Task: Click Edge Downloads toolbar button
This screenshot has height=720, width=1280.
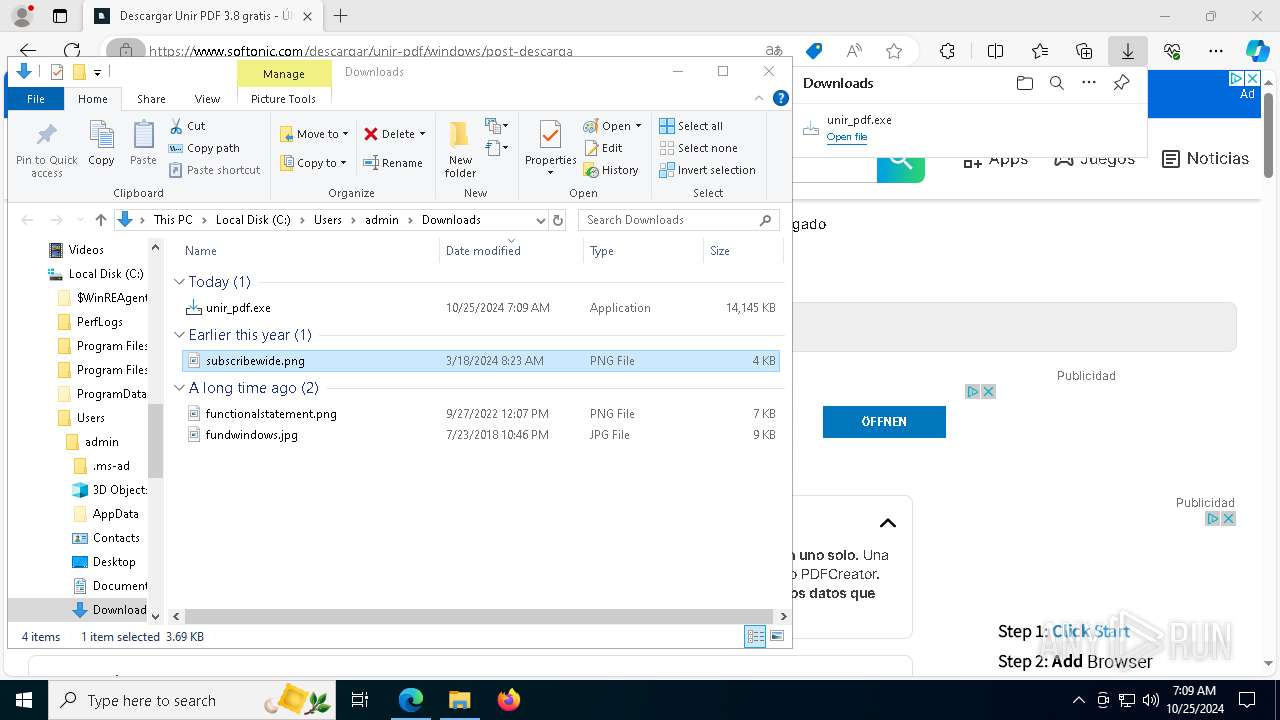Action: (x=1127, y=51)
